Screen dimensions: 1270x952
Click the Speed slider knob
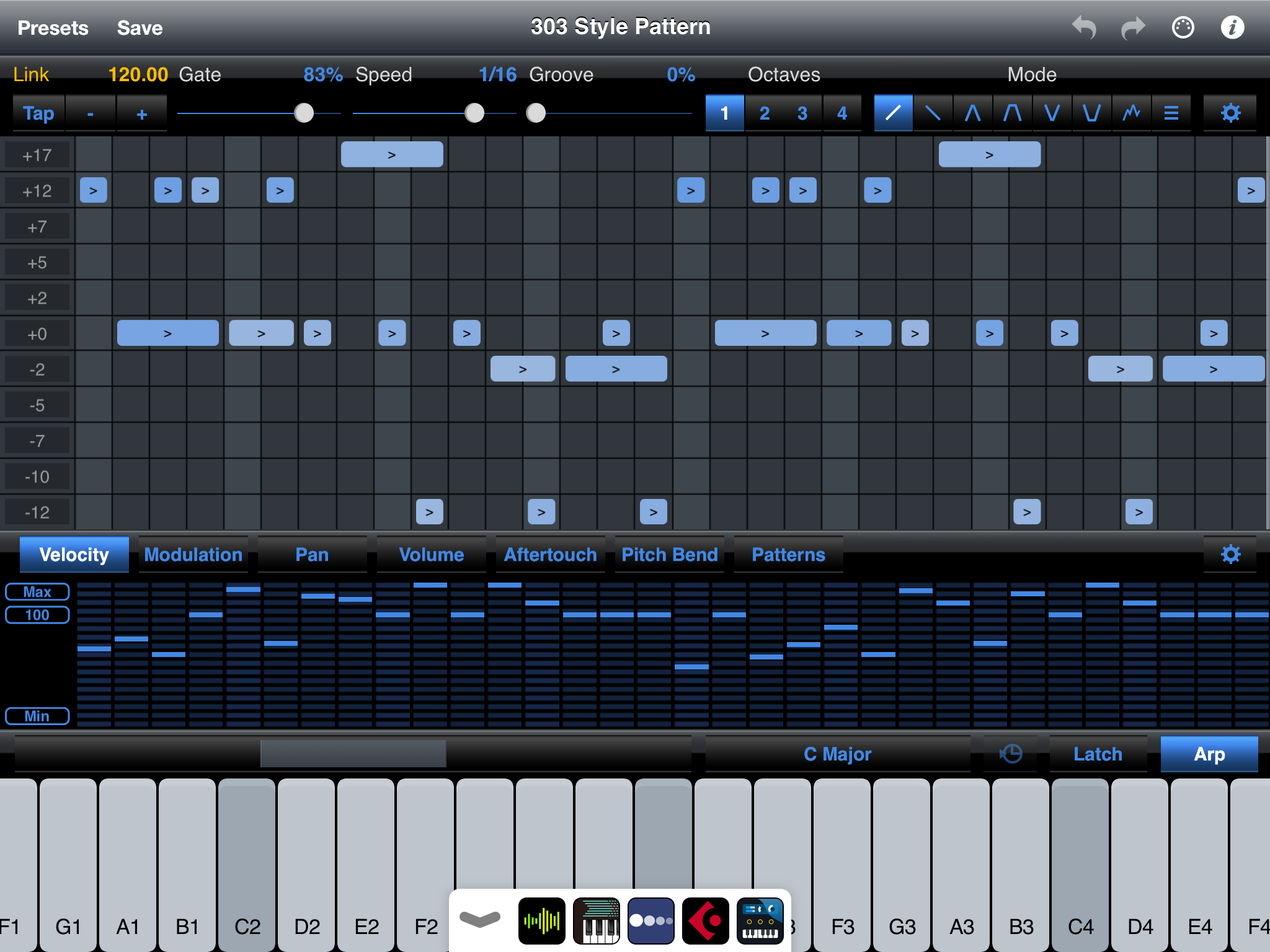pyautogui.click(x=474, y=113)
